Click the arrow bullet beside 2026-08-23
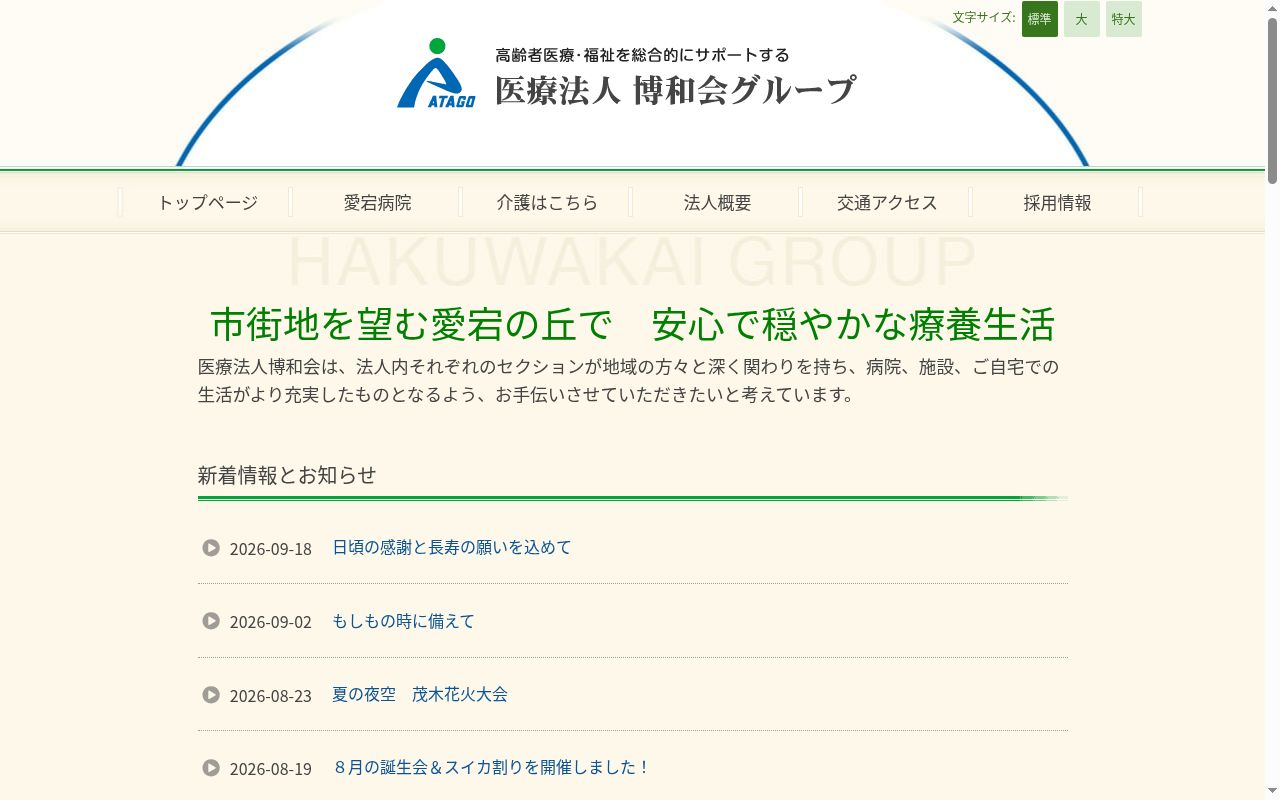 [211, 694]
